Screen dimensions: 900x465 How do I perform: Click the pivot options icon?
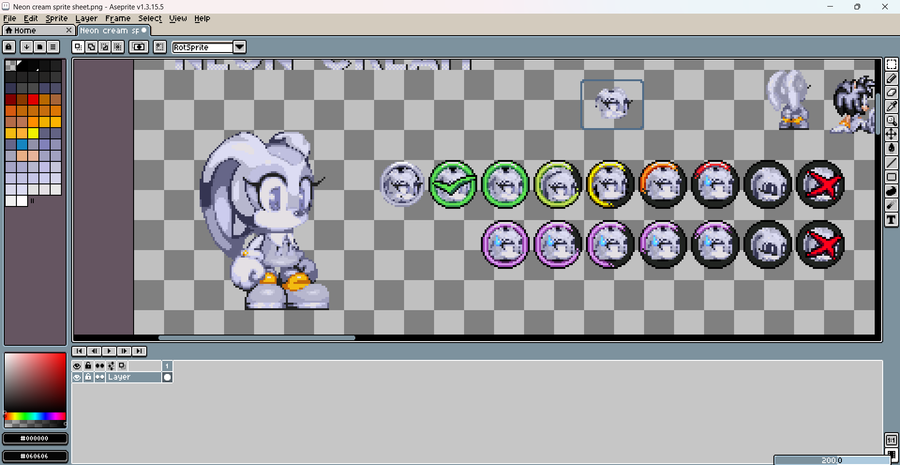(x=160, y=47)
